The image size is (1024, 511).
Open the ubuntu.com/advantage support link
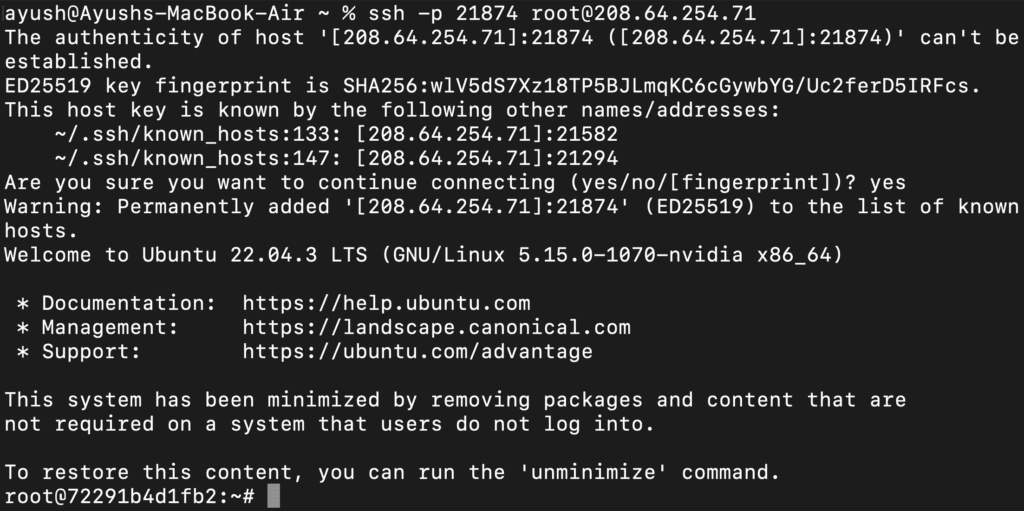click(x=417, y=351)
